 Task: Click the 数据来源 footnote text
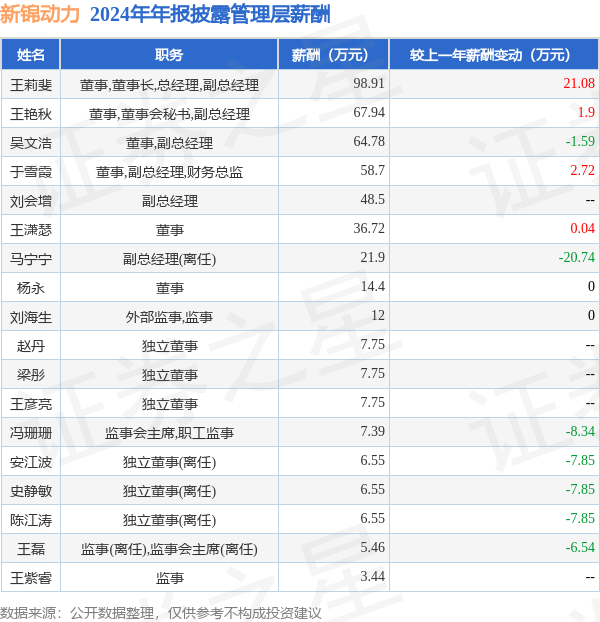160,613
